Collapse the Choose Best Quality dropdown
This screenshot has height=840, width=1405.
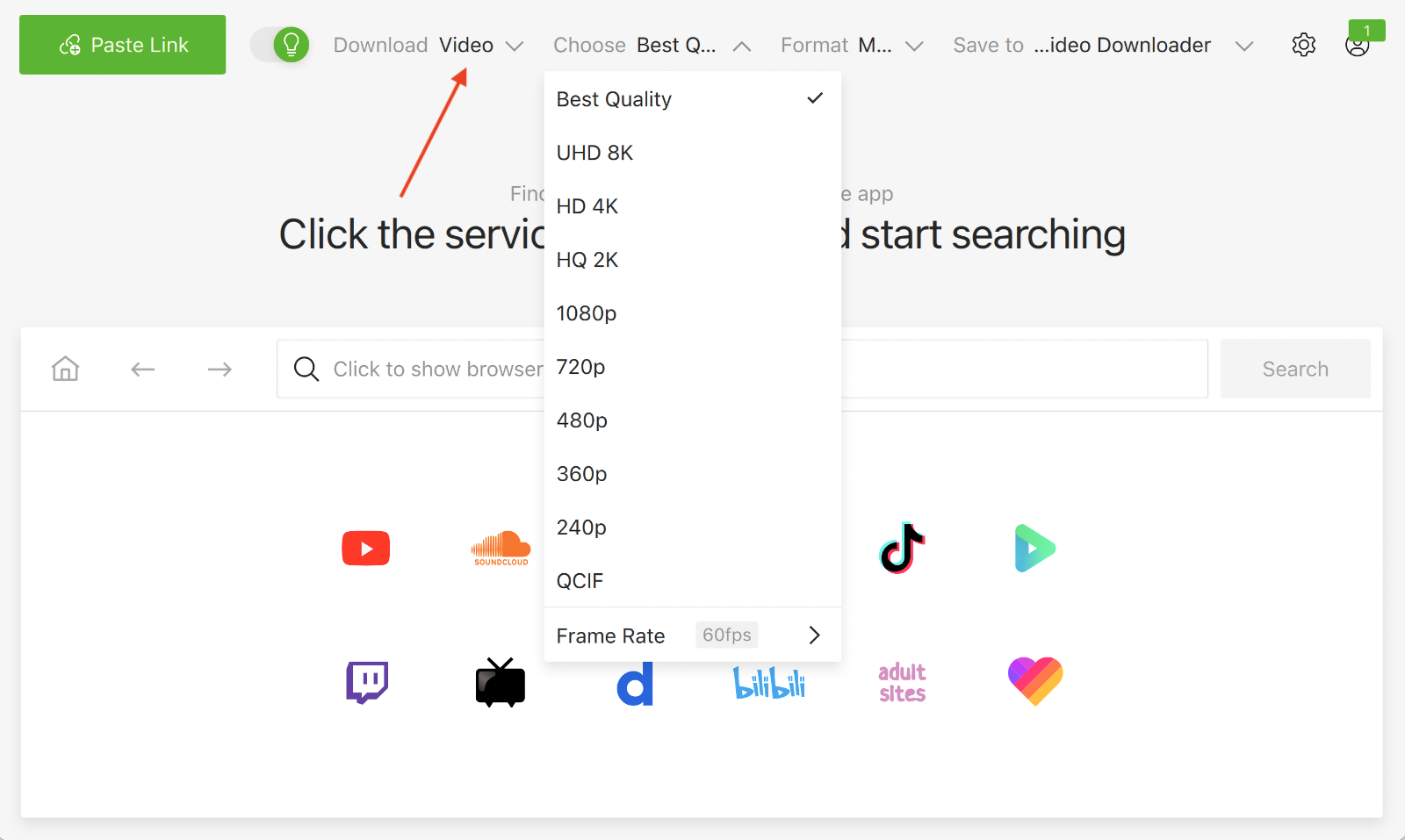pos(652,46)
